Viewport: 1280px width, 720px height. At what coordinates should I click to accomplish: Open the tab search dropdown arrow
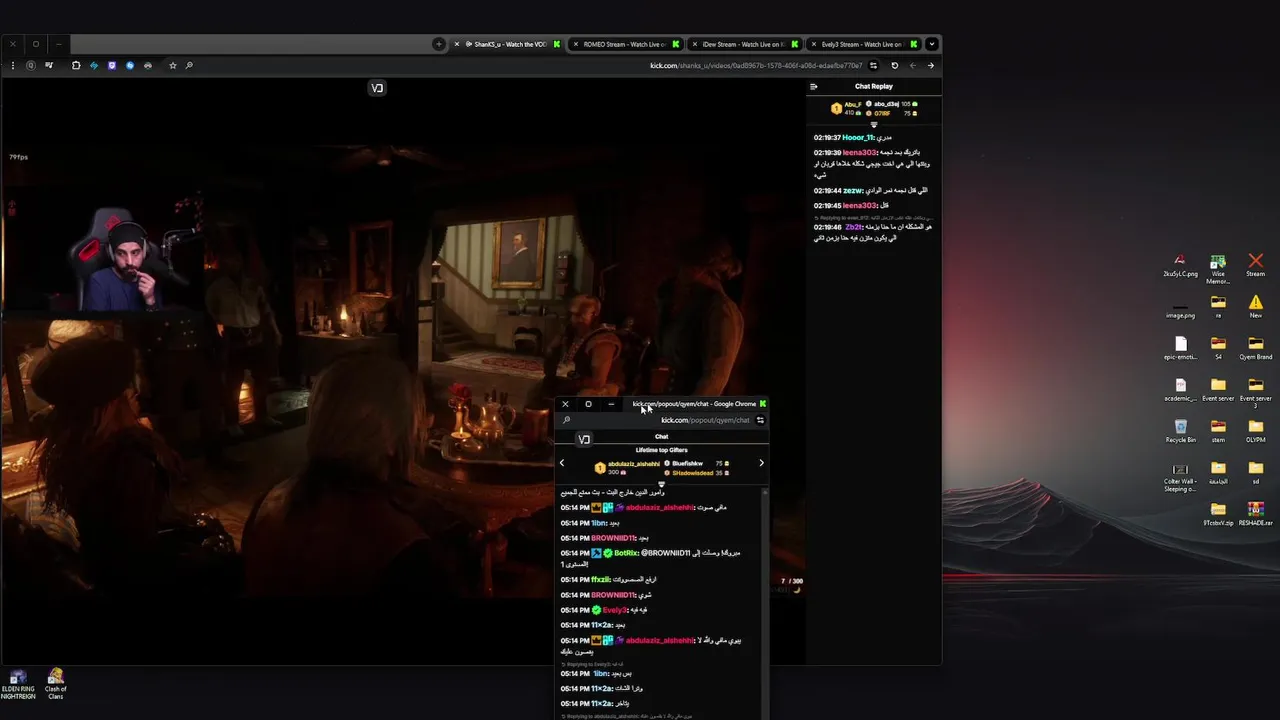931,44
